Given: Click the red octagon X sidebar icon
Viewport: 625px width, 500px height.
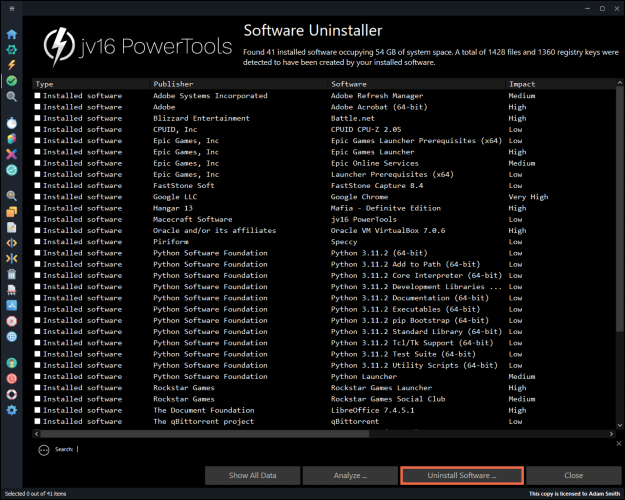Looking at the screenshot, I should coord(12,321).
